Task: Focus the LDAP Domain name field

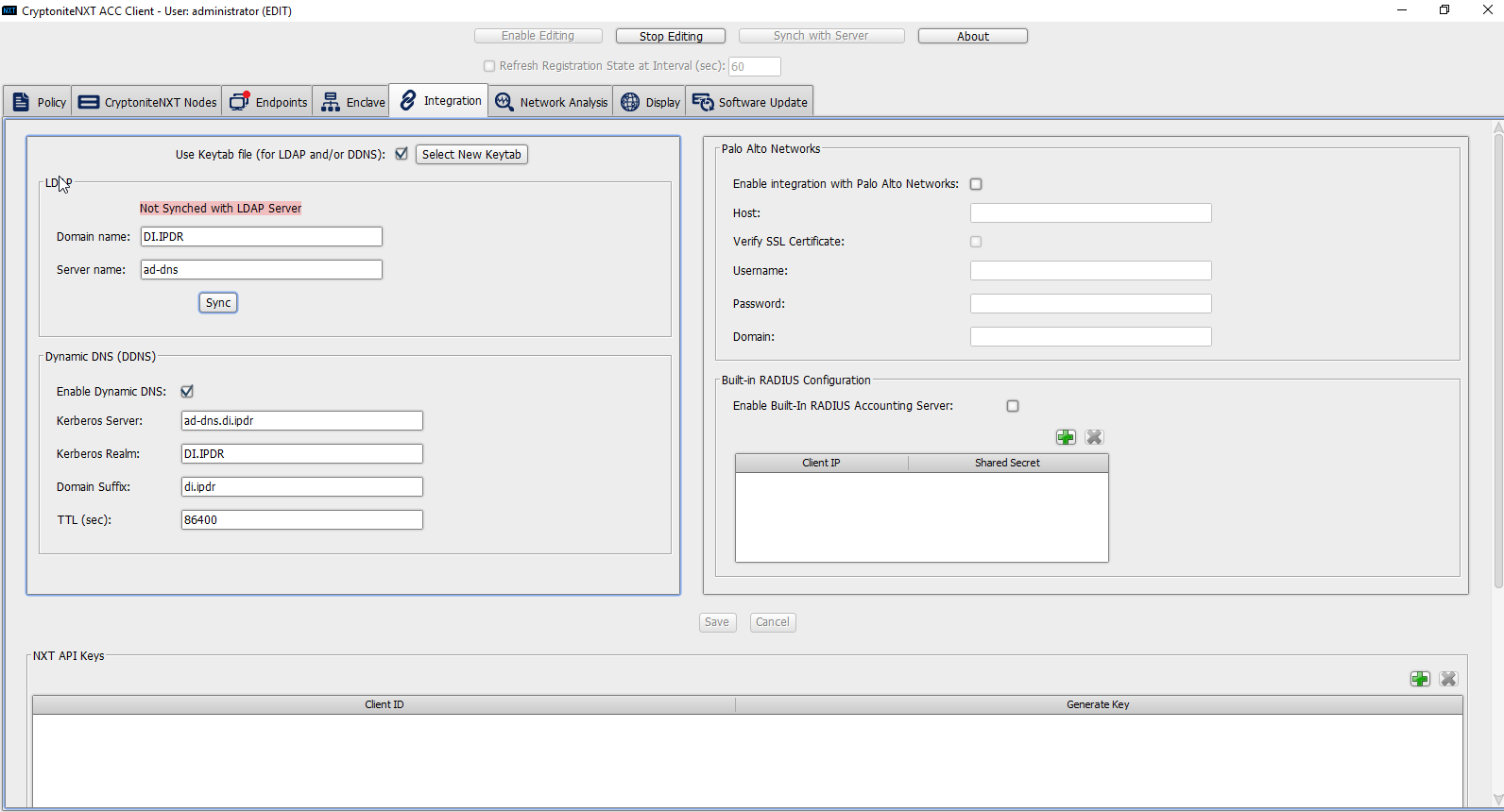Action: tap(262, 236)
